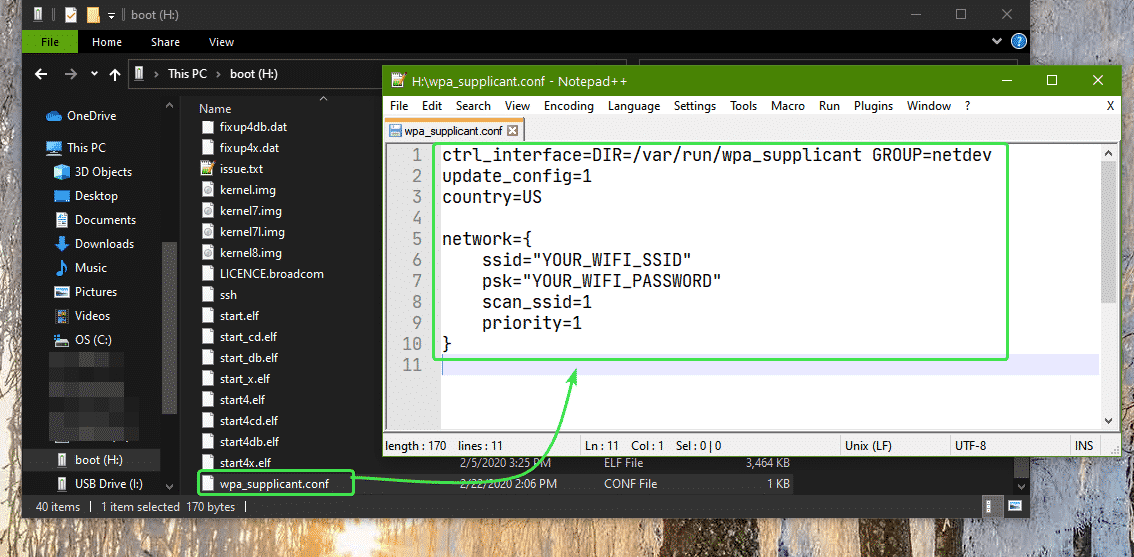Open the Encoding menu in Notepad++
Screen dimensions: 1134x557
(x=568, y=106)
